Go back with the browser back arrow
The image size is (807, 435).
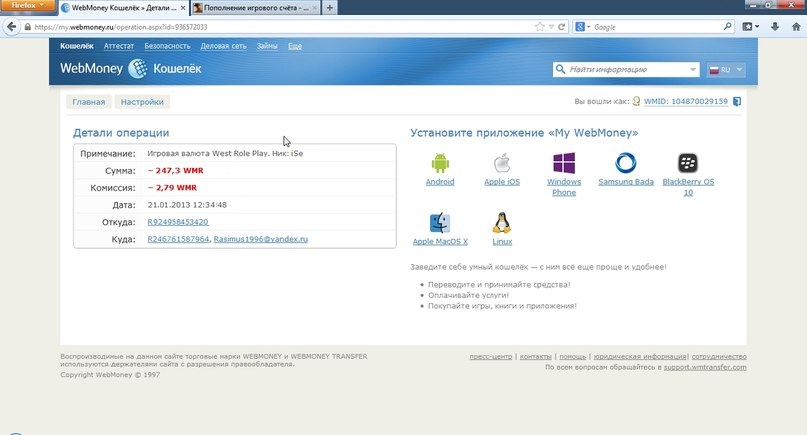click(x=11, y=27)
